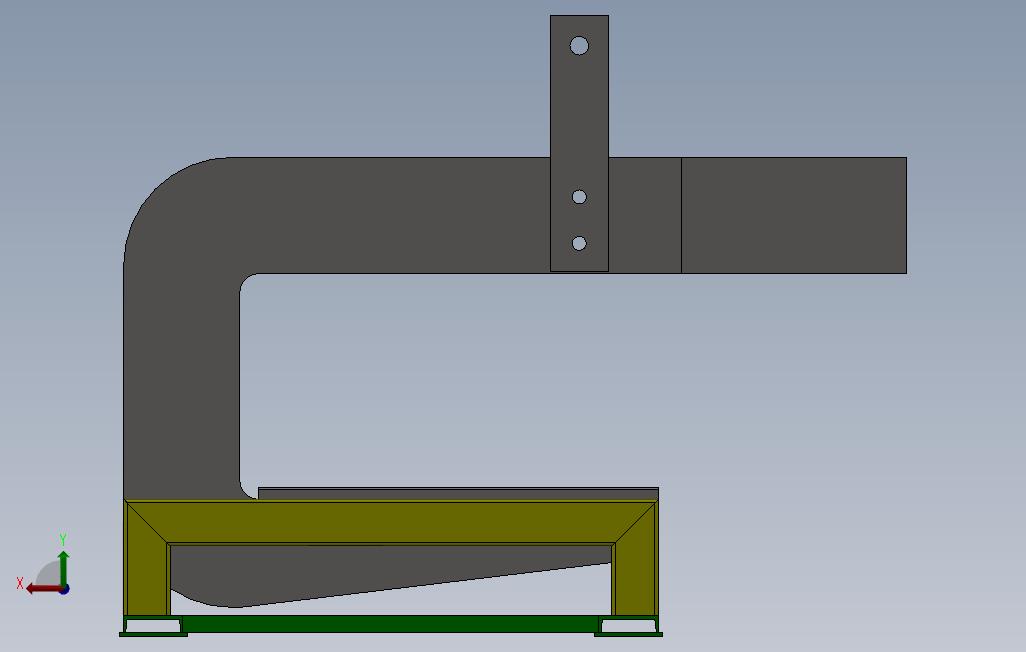Screen dimensions: 1026x652
Task: Click the blue Z axis dot of the triad
Action: tap(64, 590)
